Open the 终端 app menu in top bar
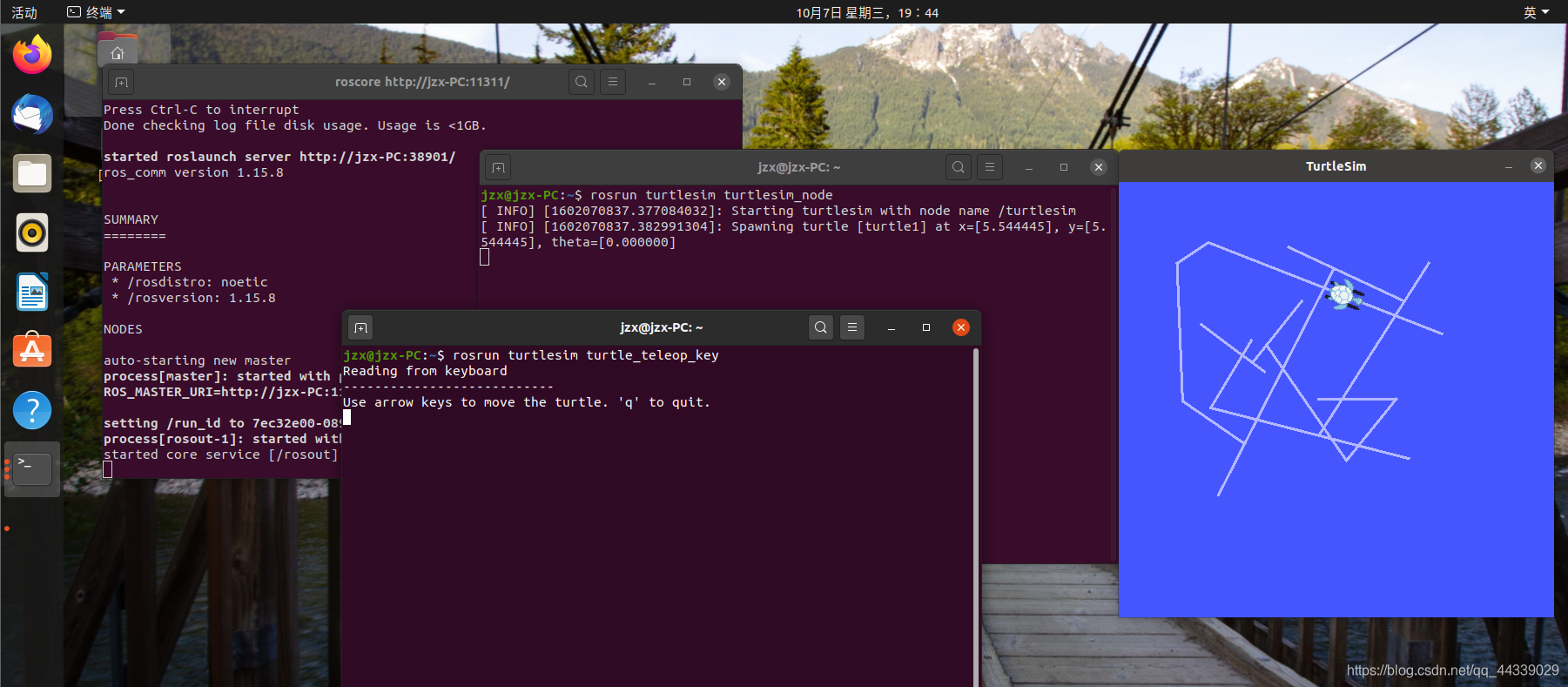Screen dimensions: 1568x687 [96, 12]
